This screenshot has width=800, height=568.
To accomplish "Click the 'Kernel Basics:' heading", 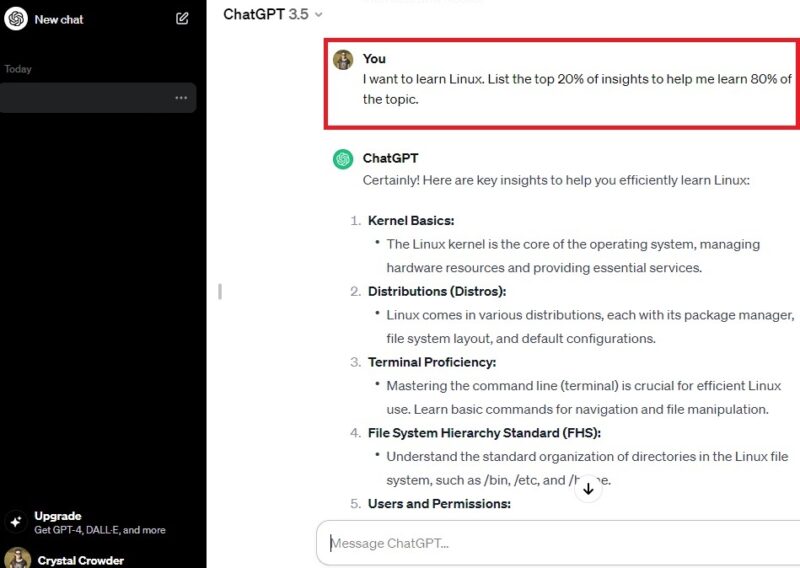I will point(411,220).
